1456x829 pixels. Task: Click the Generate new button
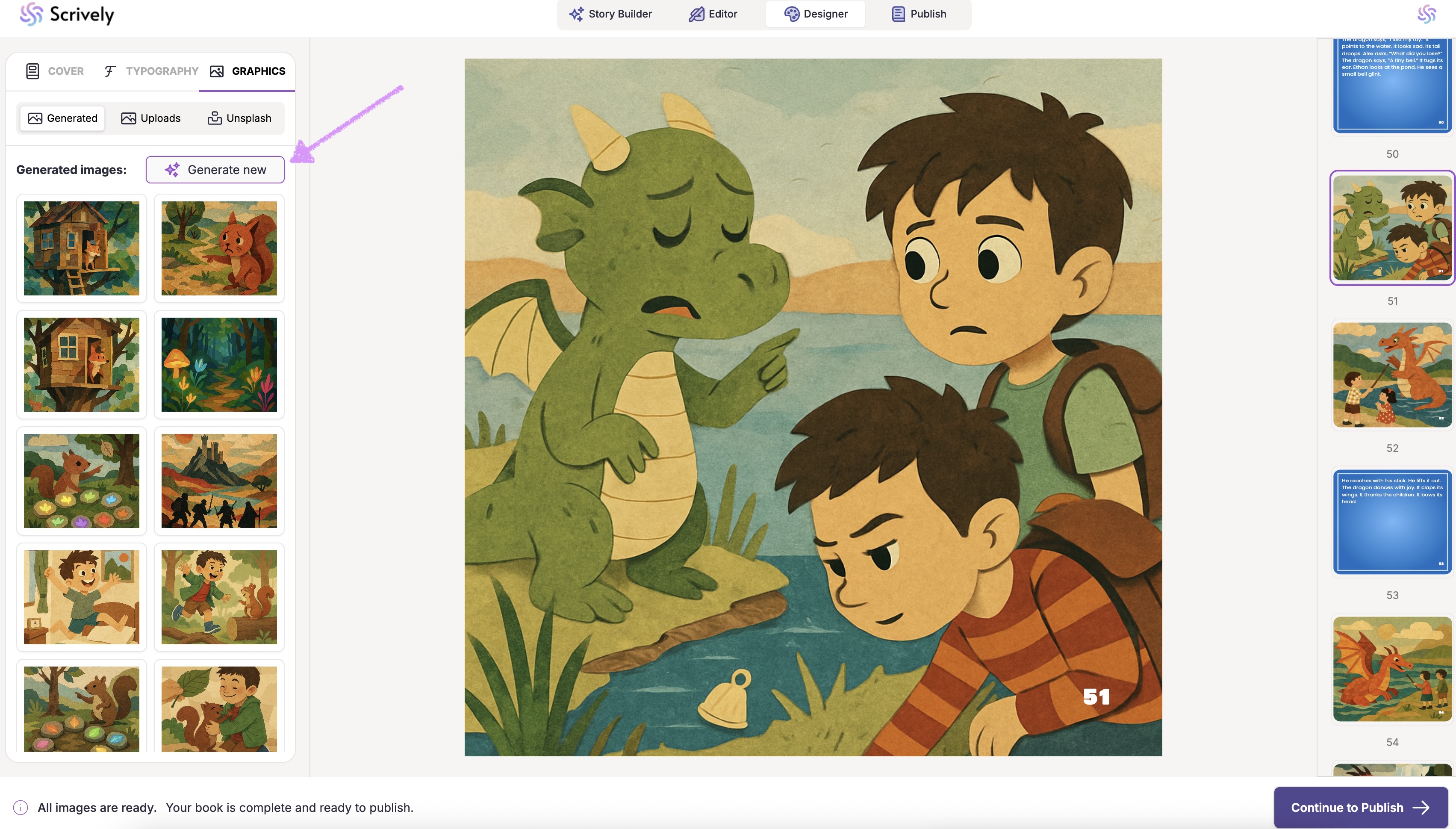pos(215,170)
